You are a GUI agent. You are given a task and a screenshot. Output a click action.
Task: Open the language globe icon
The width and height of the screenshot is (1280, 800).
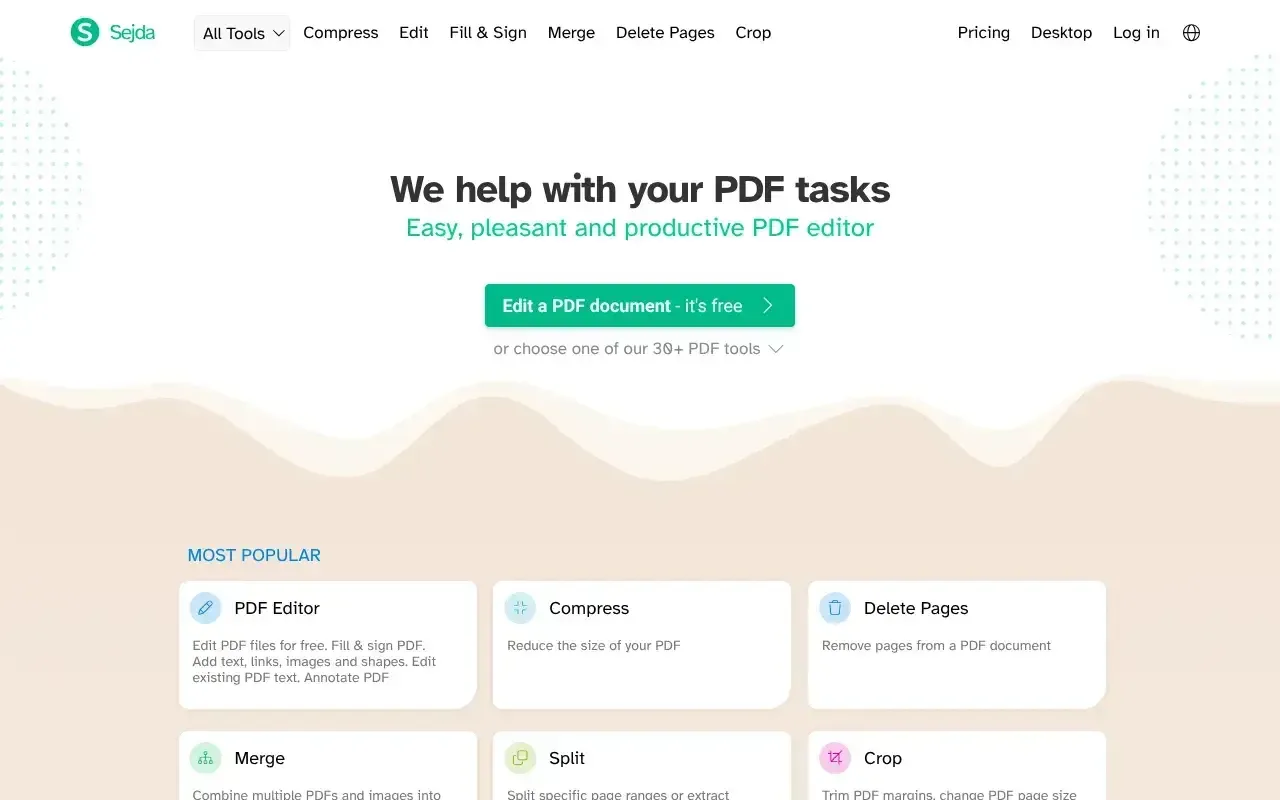click(1191, 33)
